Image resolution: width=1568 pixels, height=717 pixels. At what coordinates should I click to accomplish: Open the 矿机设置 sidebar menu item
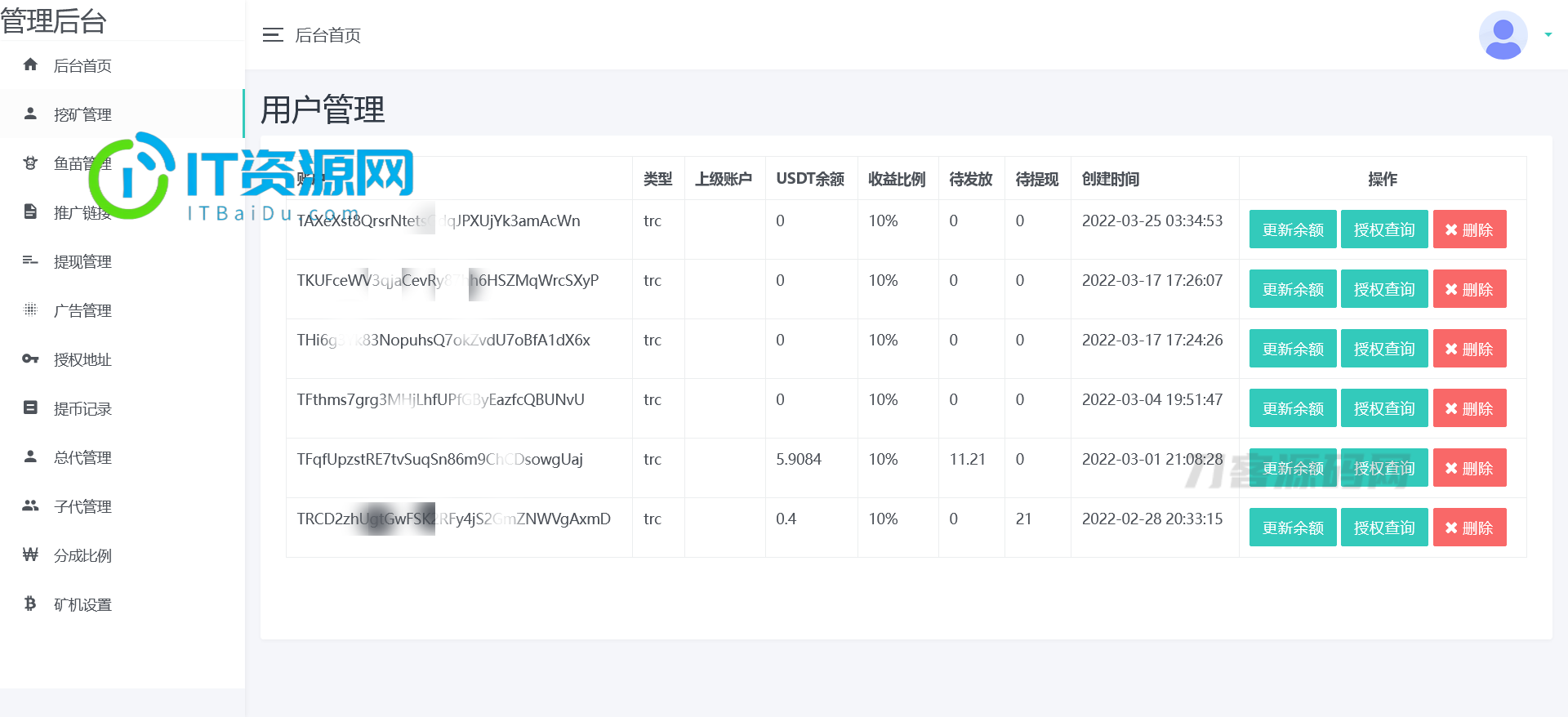[122, 604]
